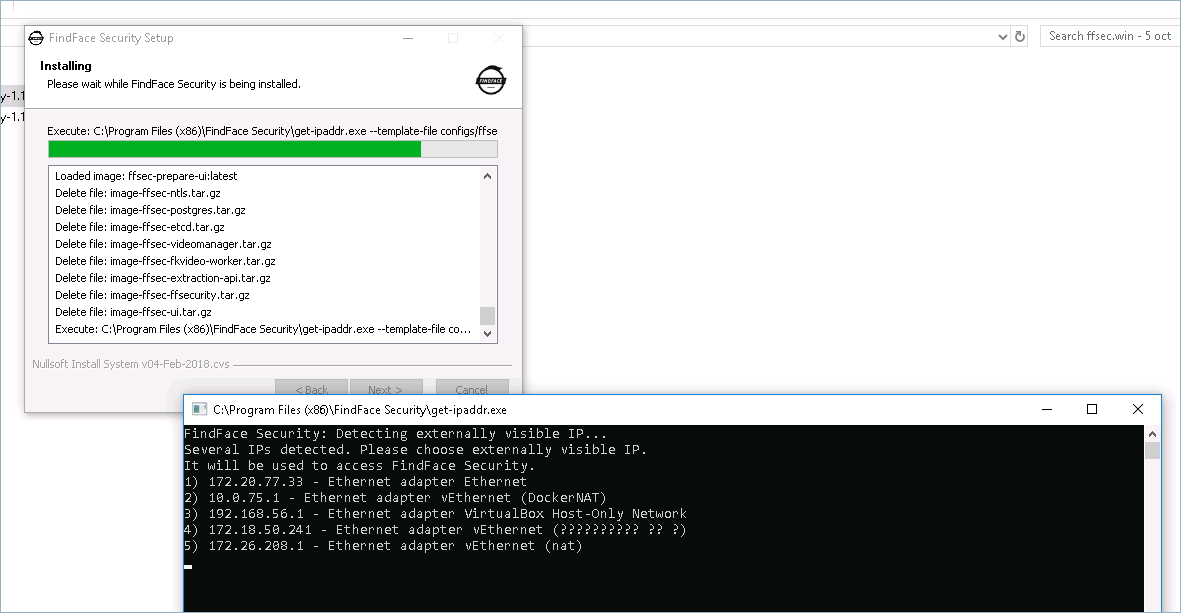
Task: Click the installer log scroll up arrow
Action: 487,176
